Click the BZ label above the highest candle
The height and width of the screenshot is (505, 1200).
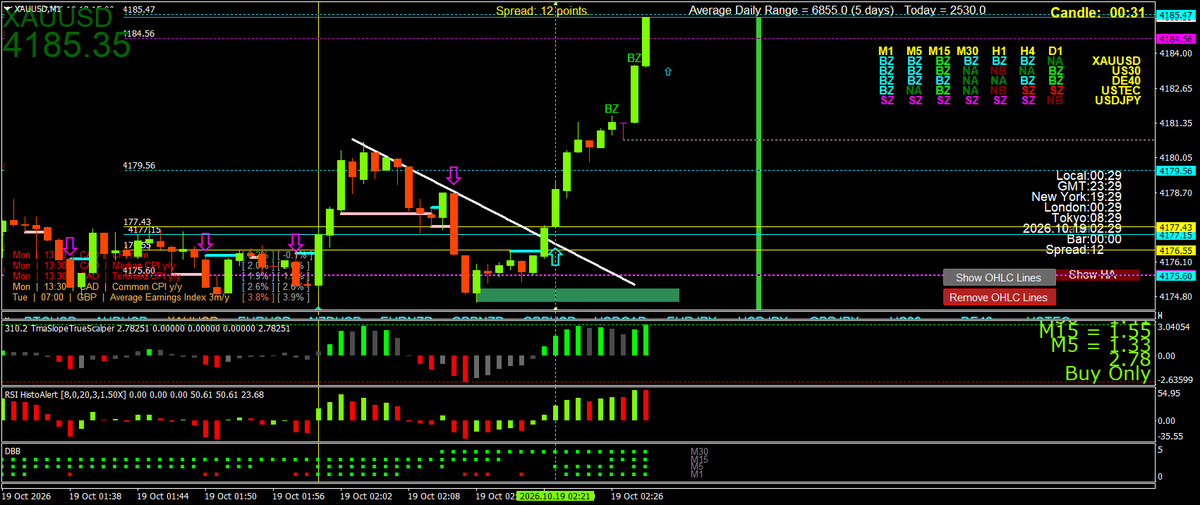pyautogui.click(x=634, y=58)
